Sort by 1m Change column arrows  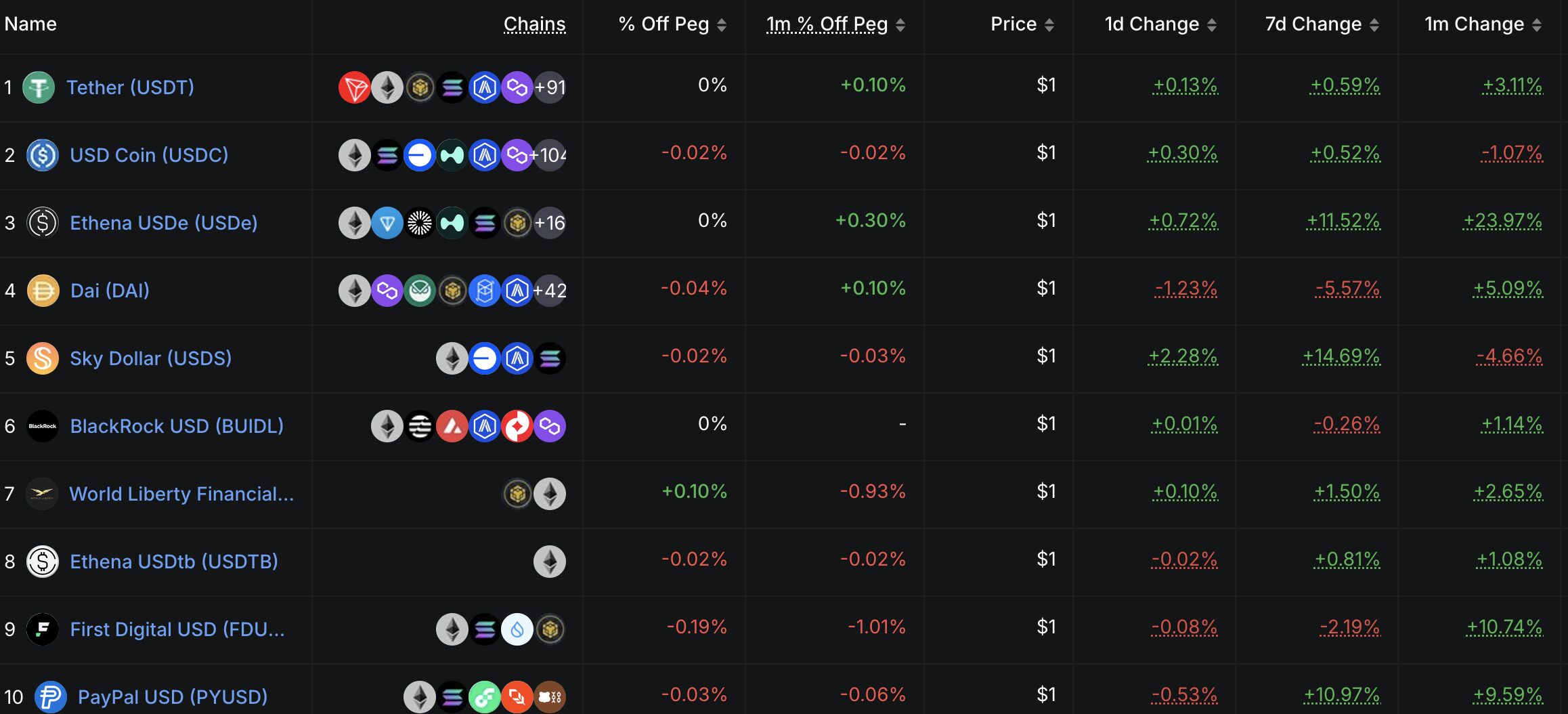[1537, 25]
